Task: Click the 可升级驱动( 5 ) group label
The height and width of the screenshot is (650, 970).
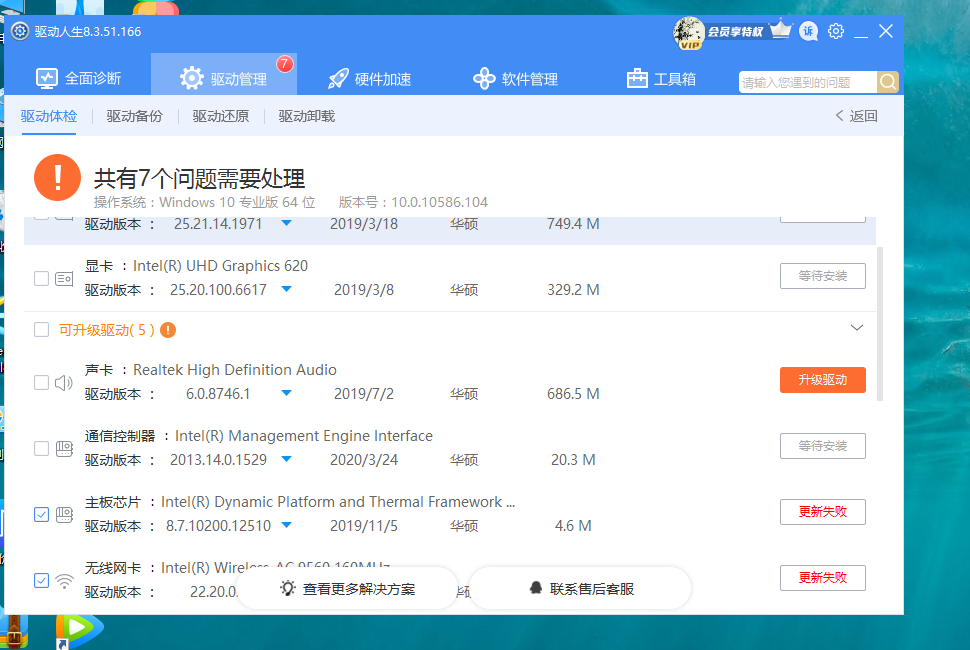Action: (x=106, y=330)
